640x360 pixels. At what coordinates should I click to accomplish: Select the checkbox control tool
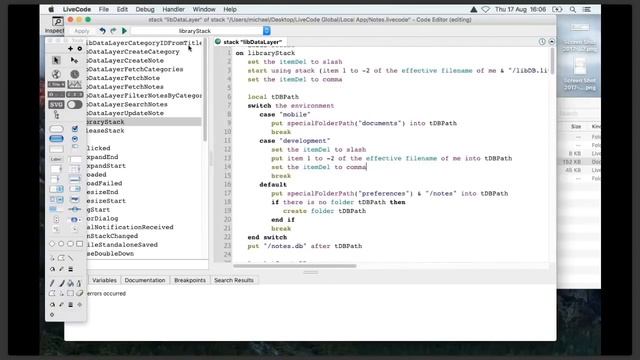[x=75, y=129]
